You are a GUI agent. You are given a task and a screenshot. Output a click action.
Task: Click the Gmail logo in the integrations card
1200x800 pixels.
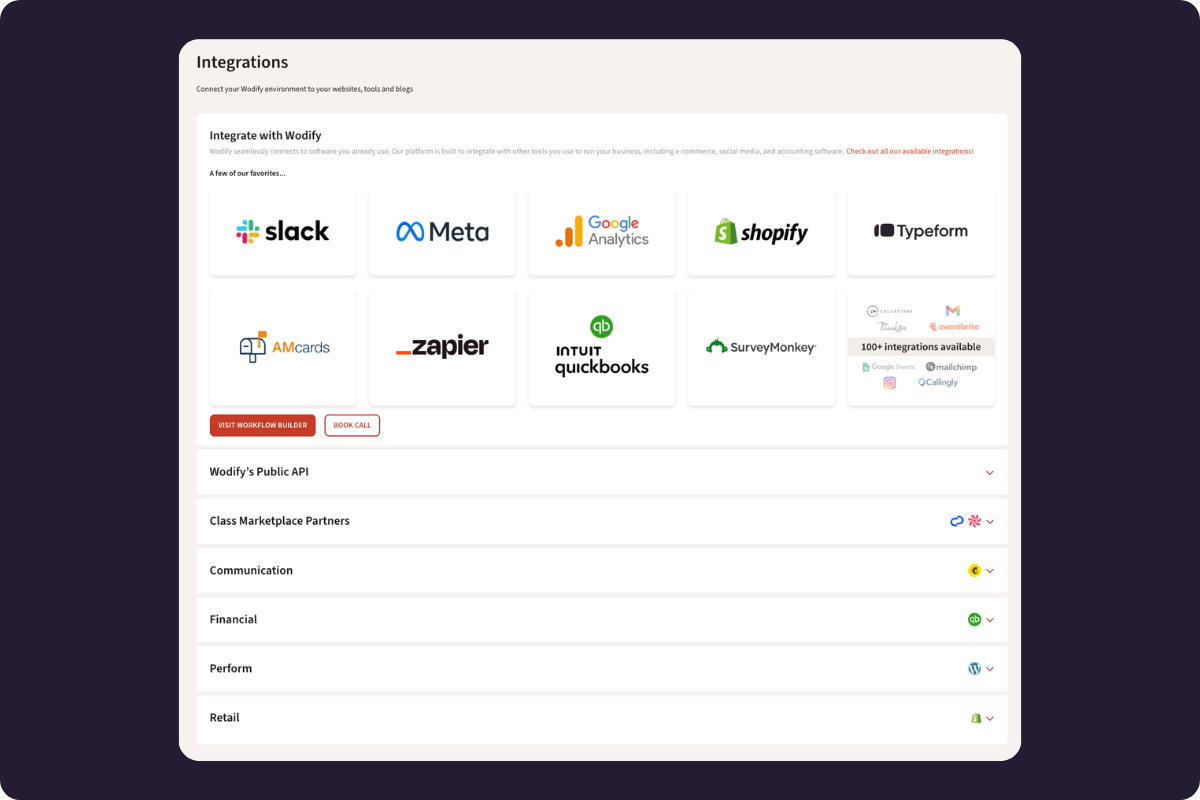click(x=953, y=311)
